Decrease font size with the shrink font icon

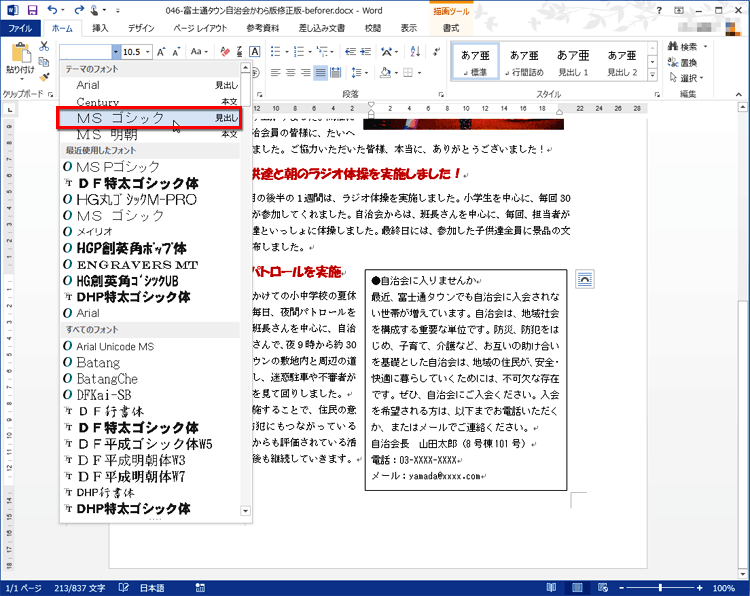tap(176, 52)
